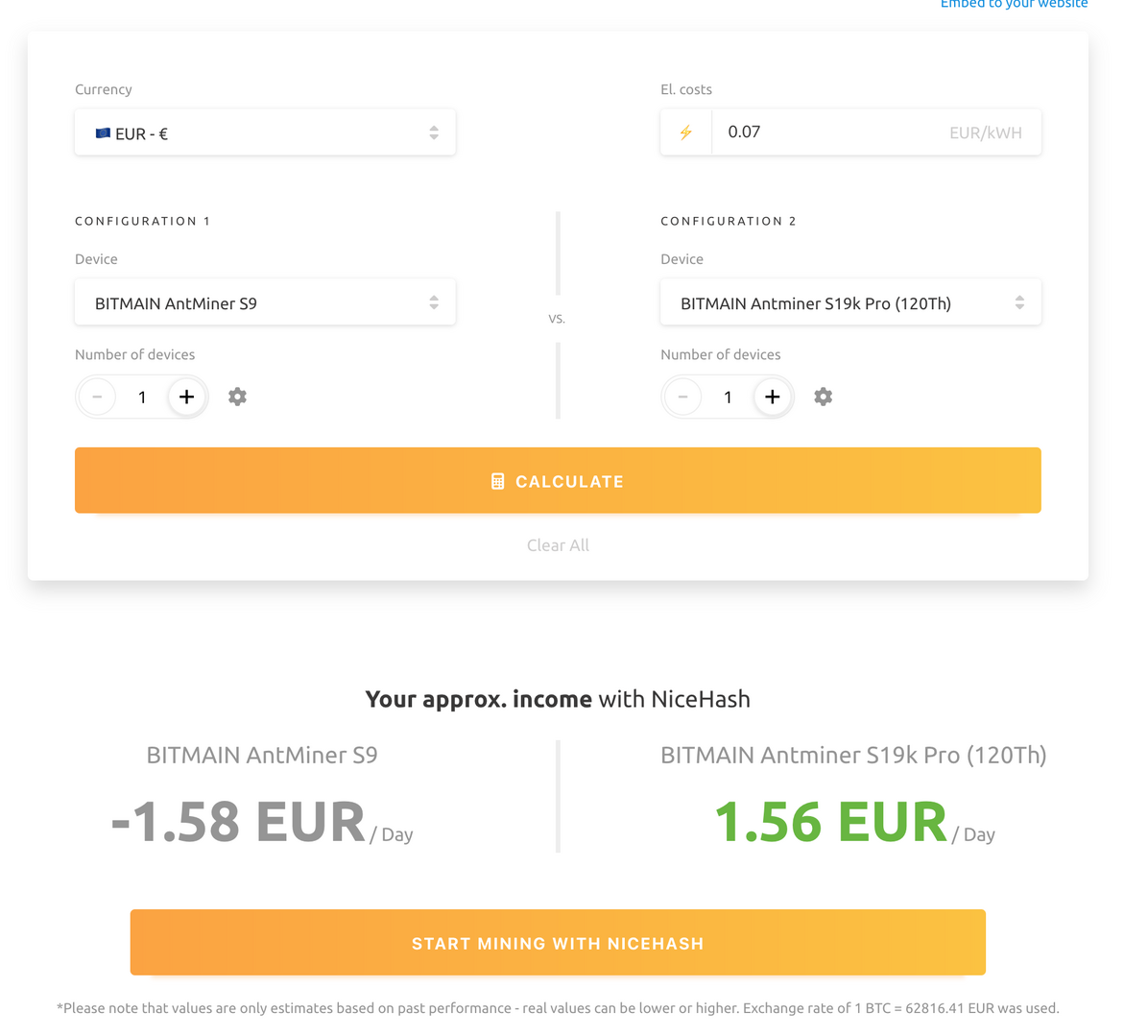The image size is (1148, 1036).
Task: Click the EU flag icon in currency selector
Action: pos(105,133)
